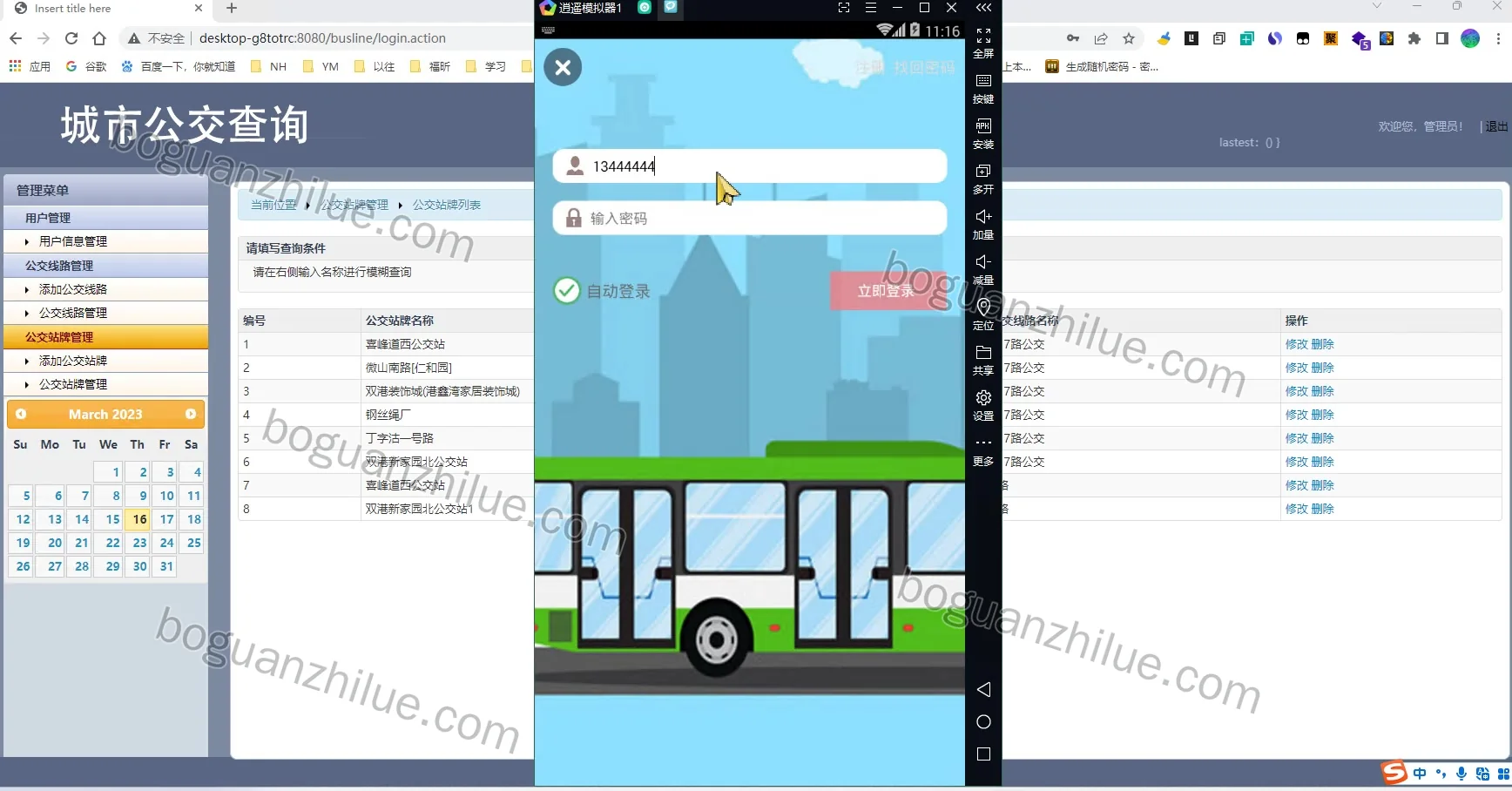Toggle the 自动登录 auto-login checkbox
The width and height of the screenshot is (1512, 791).
[566, 290]
